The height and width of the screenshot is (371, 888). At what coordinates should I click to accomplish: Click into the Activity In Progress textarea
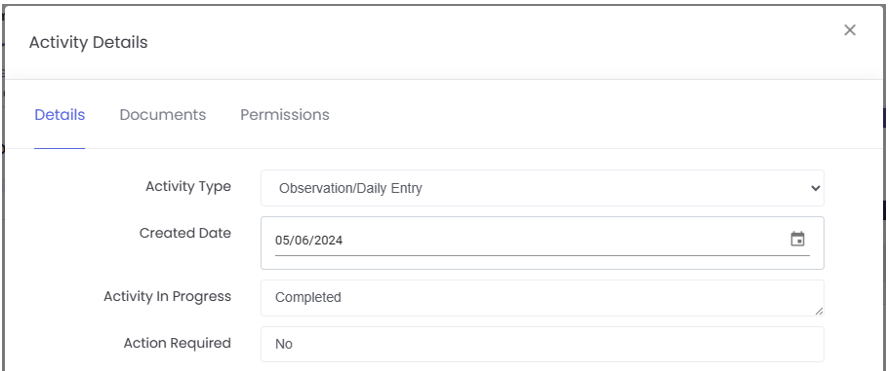tap(543, 298)
